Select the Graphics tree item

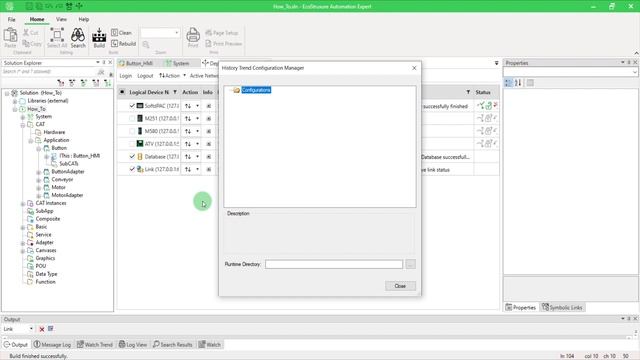click(45, 258)
